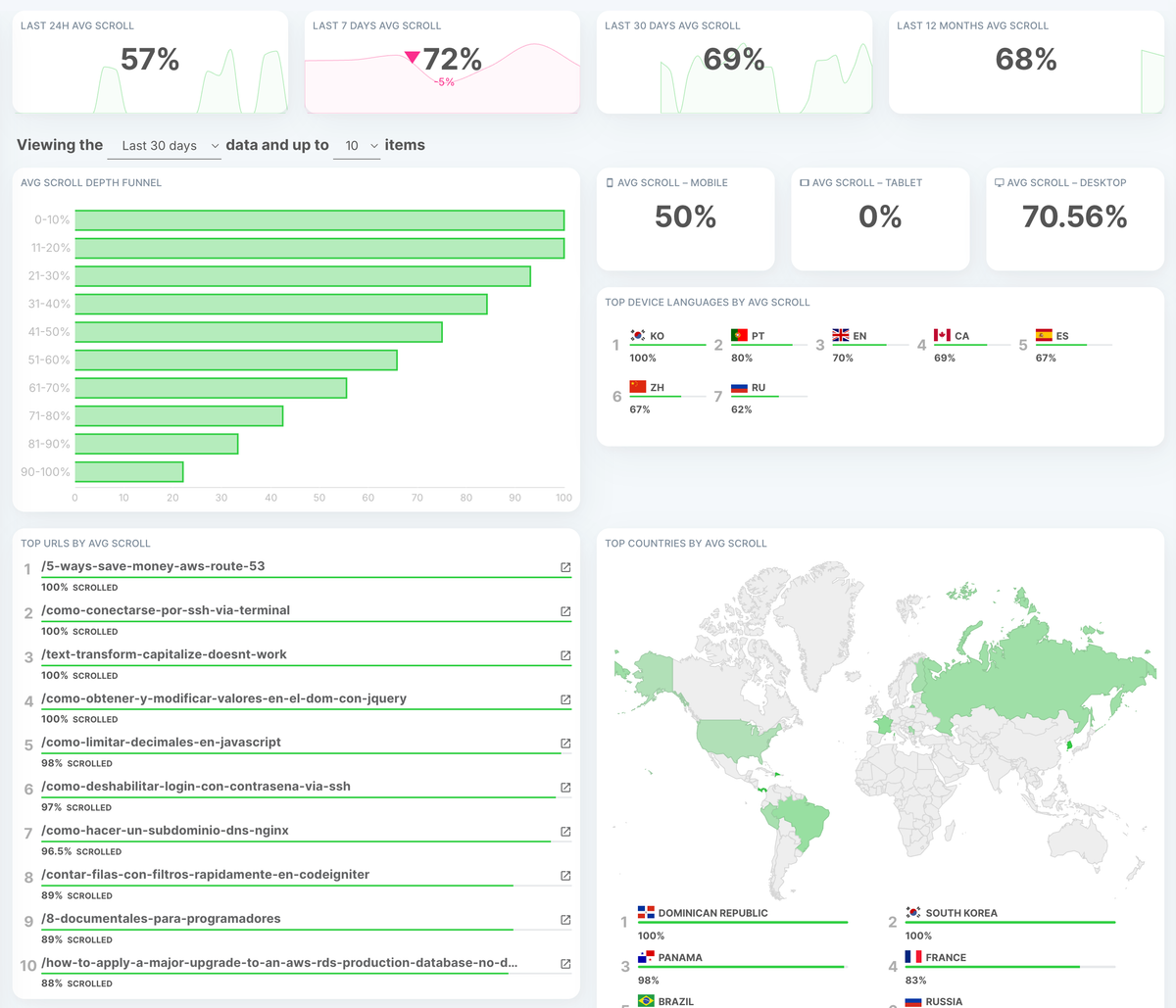1176x1008 pixels.
Task: Click the Spain flag next to ES language
Action: click(1043, 334)
